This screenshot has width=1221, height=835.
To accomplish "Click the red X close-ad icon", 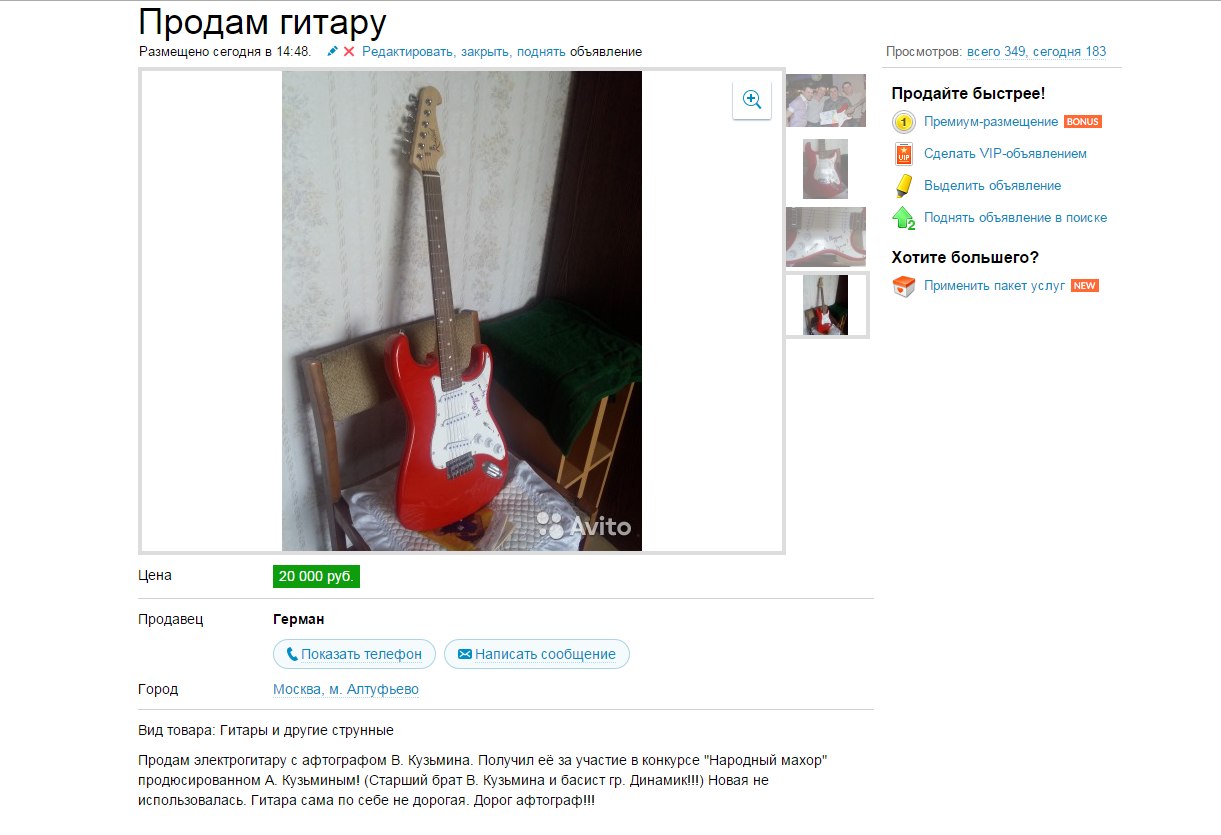I will click(x=349, y=51).
